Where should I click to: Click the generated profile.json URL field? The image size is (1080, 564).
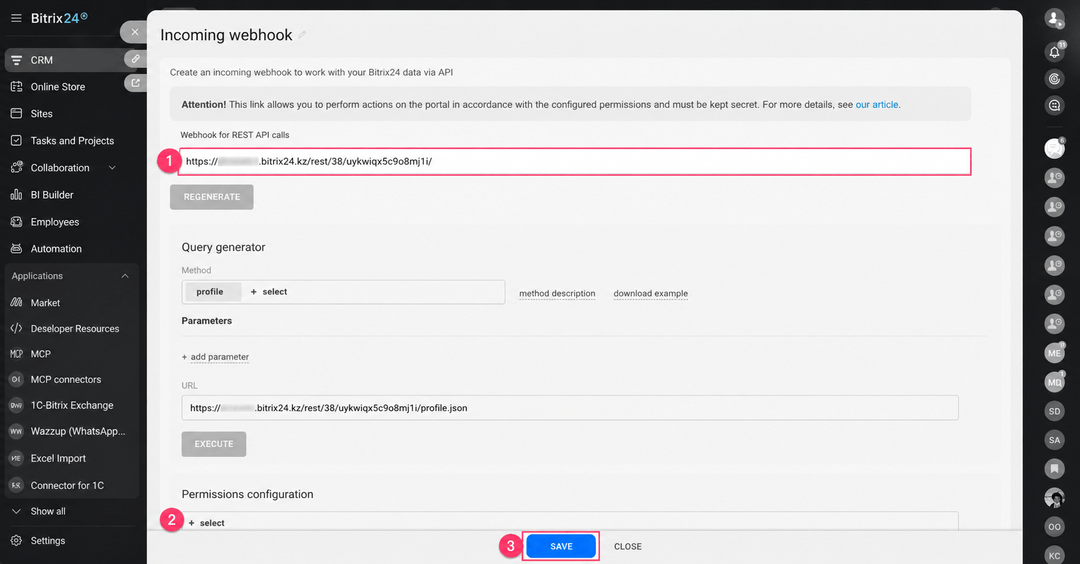tap(570, 408)
